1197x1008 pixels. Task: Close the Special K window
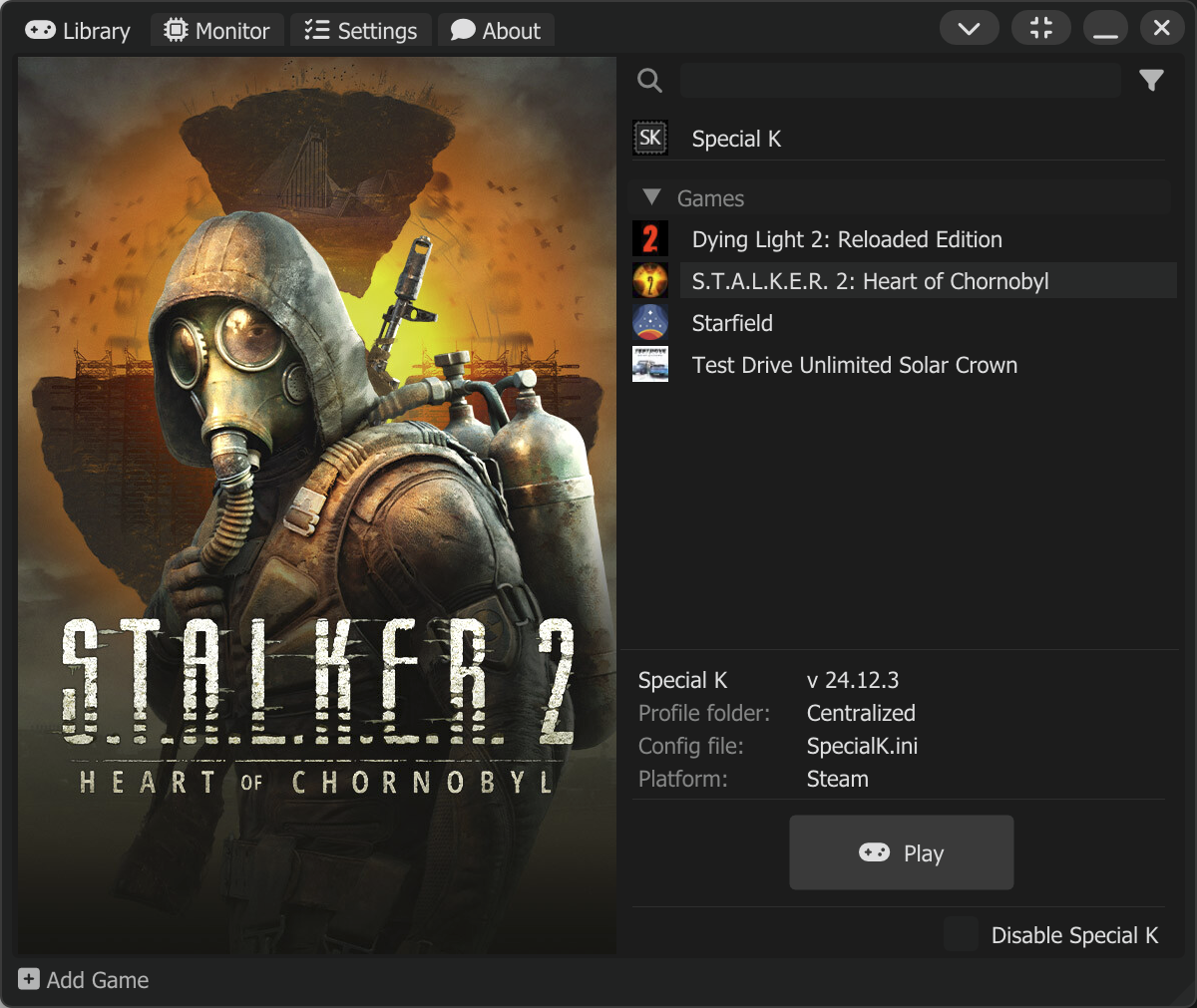1162,28
